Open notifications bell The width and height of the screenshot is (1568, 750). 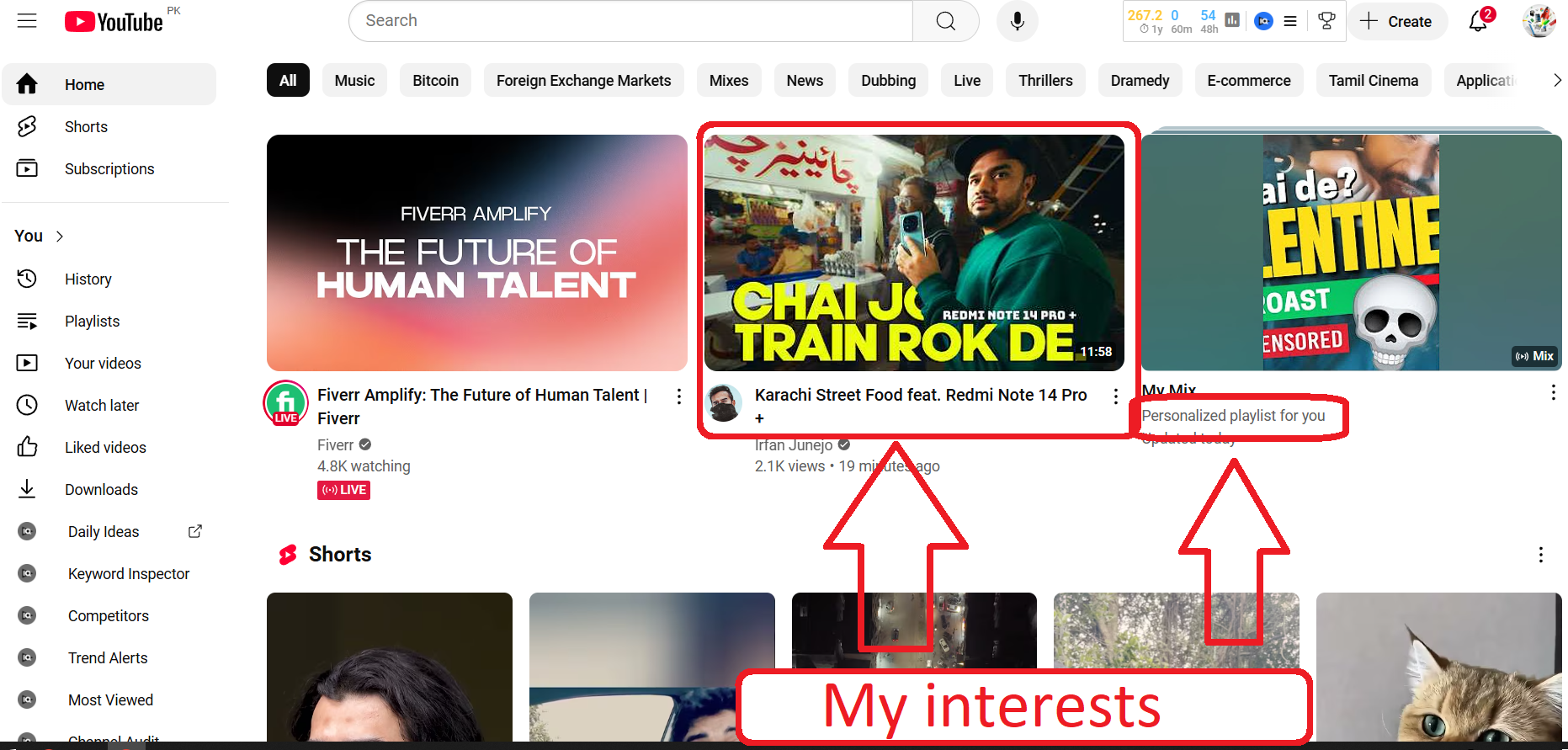click(1479, 21)
